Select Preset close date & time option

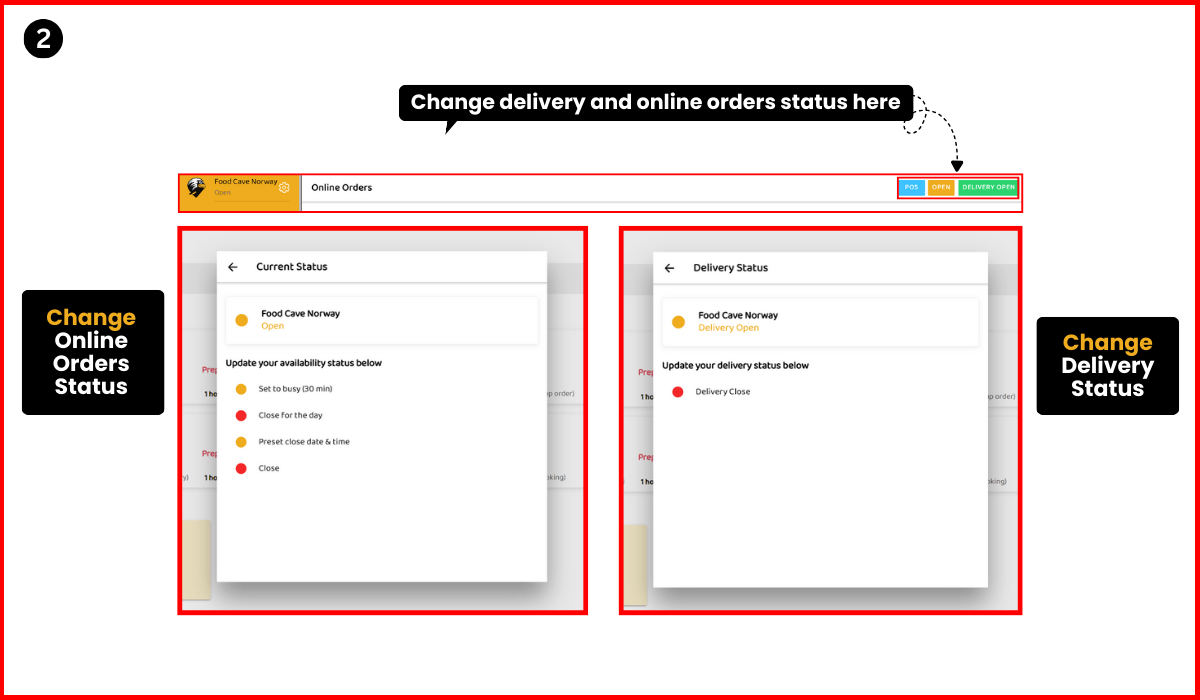[x=304, y=442]
